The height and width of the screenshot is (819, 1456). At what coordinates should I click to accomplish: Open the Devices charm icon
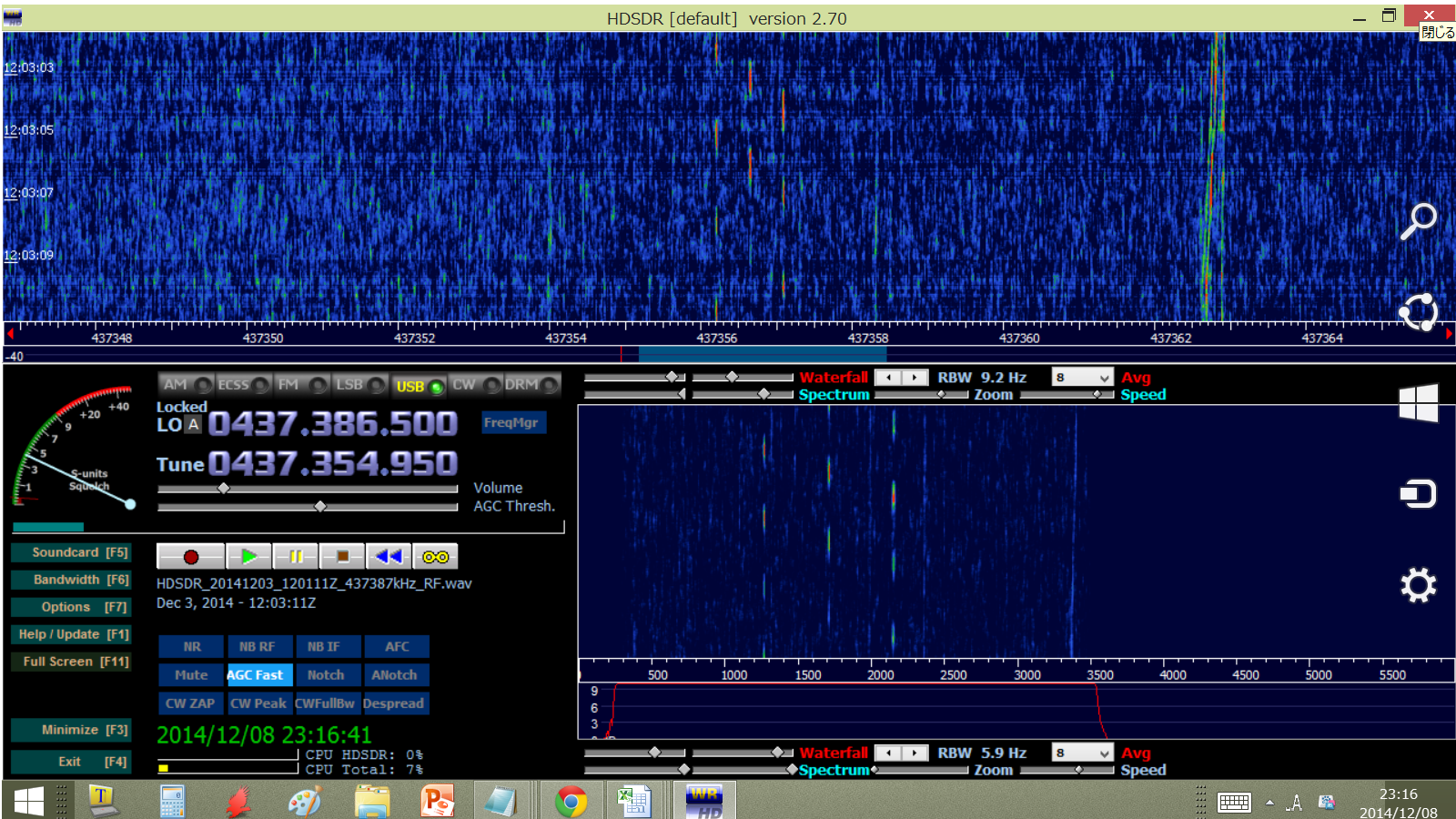pos(1418,494)
